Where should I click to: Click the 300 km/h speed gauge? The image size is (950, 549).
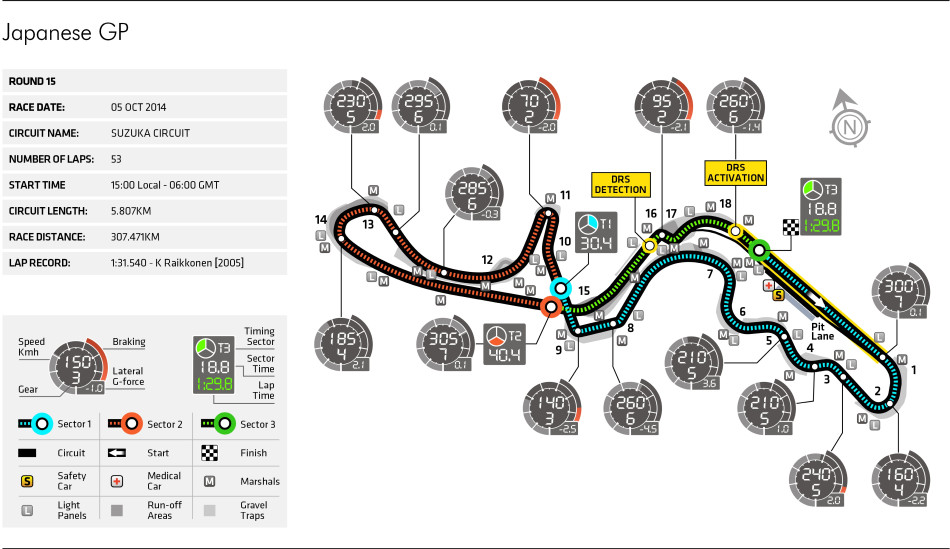(x=900, y=291)
